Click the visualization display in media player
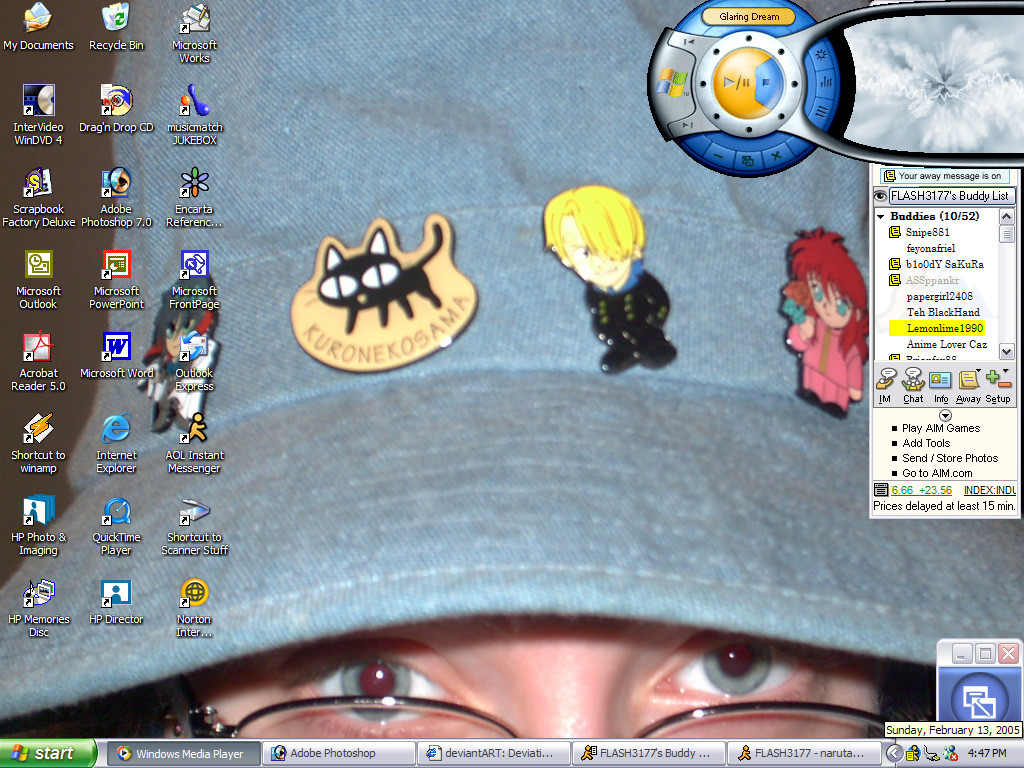The width and height of the screenshot is (1024, 768). 934,83
